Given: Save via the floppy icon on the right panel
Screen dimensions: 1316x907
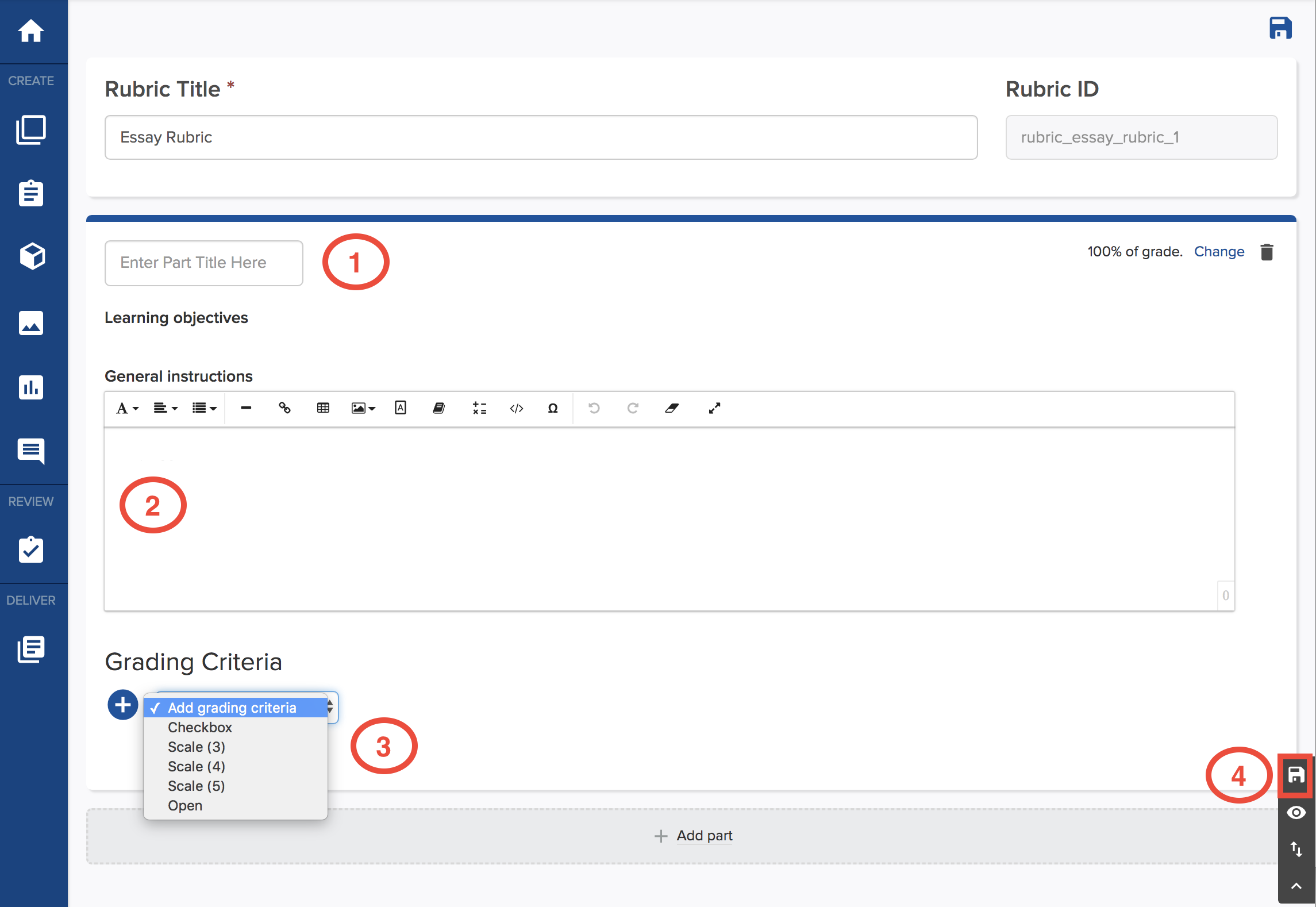Looking at the screenshot, I should [x=1295, y=775].
